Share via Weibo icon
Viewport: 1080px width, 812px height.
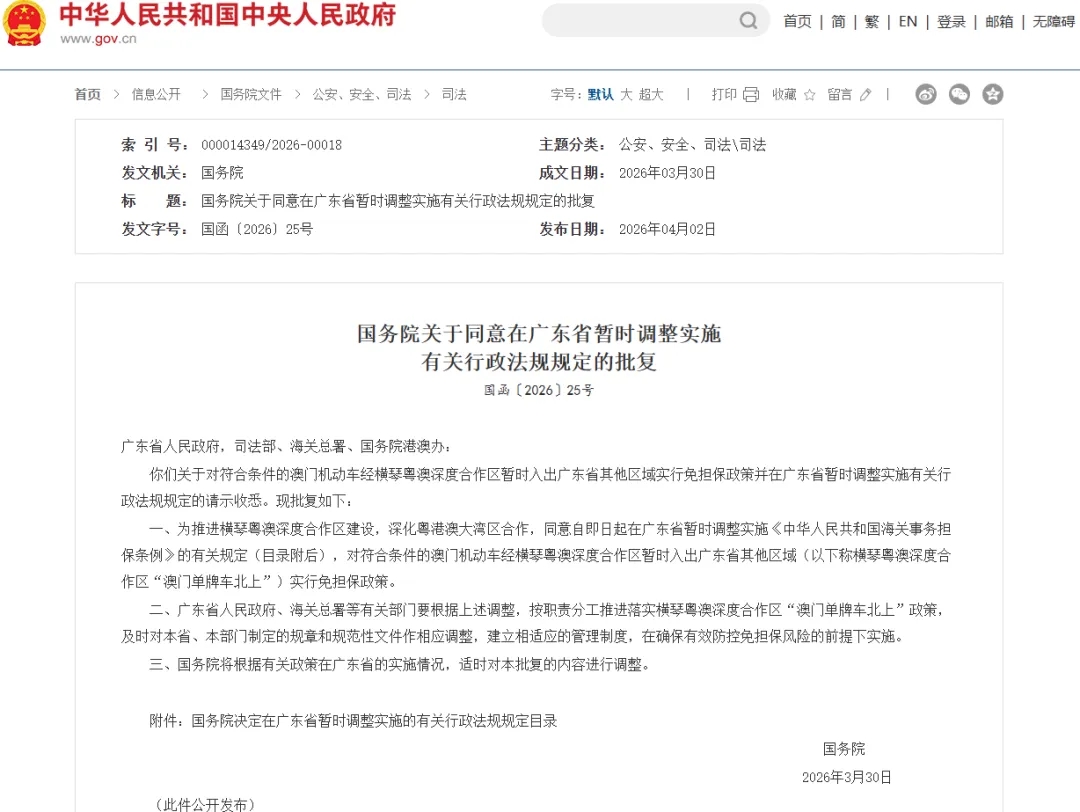(926, 94)
